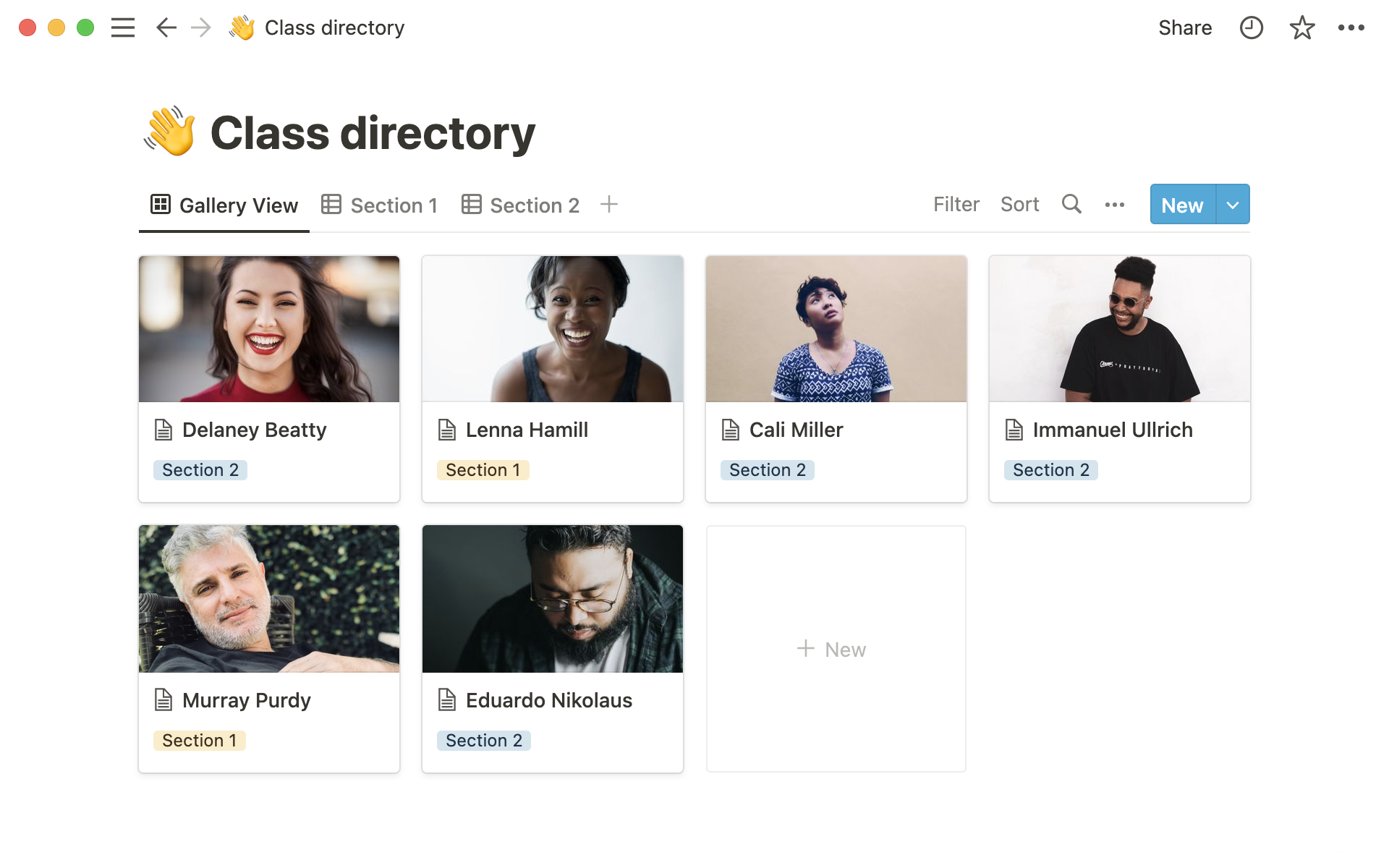Expand the New button dropdown arrow

tap(1233, 205)
